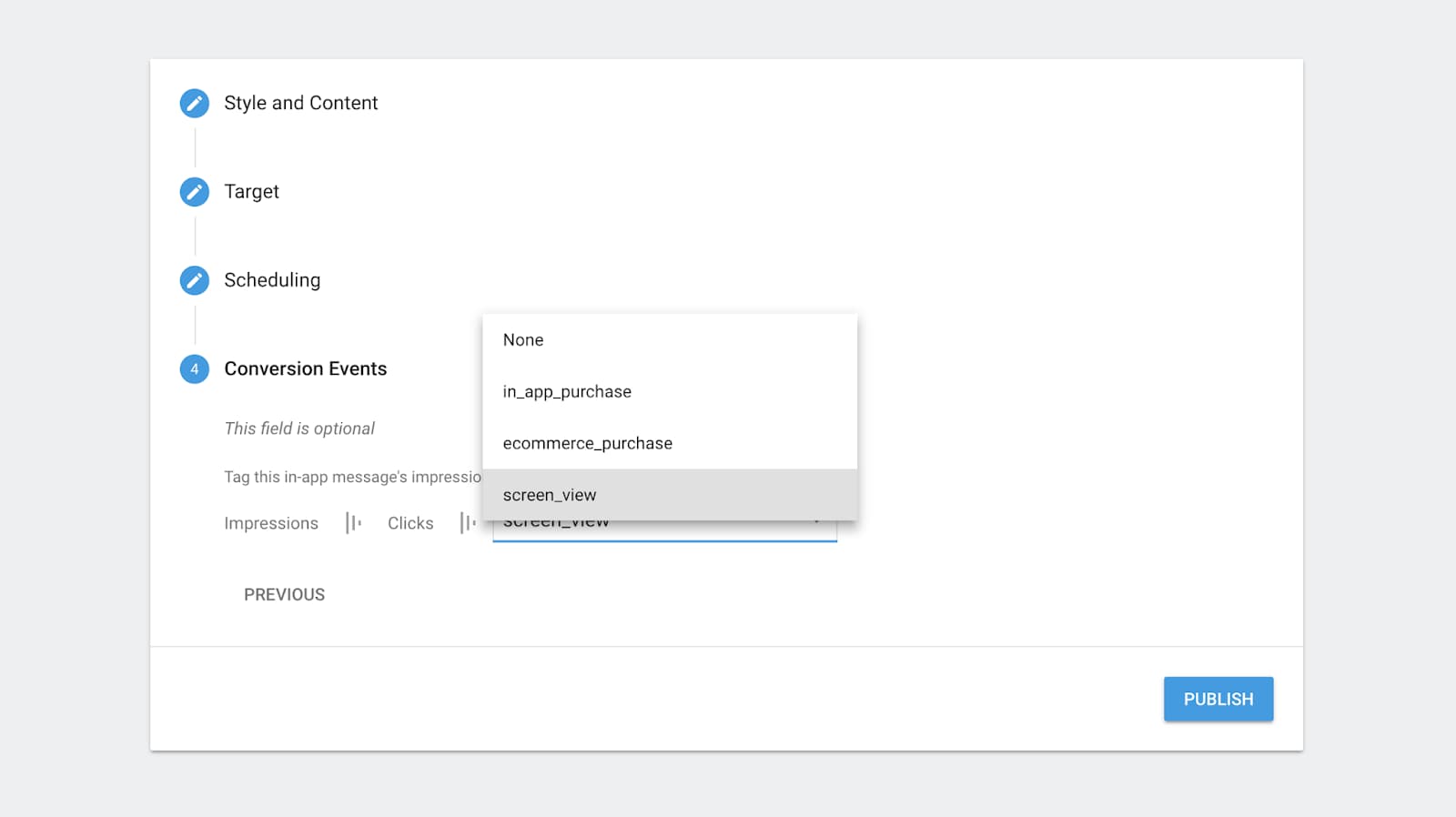Screen dimensions: 1456x817
Task: Click the Clicks label
Action: tap(410, 523)
